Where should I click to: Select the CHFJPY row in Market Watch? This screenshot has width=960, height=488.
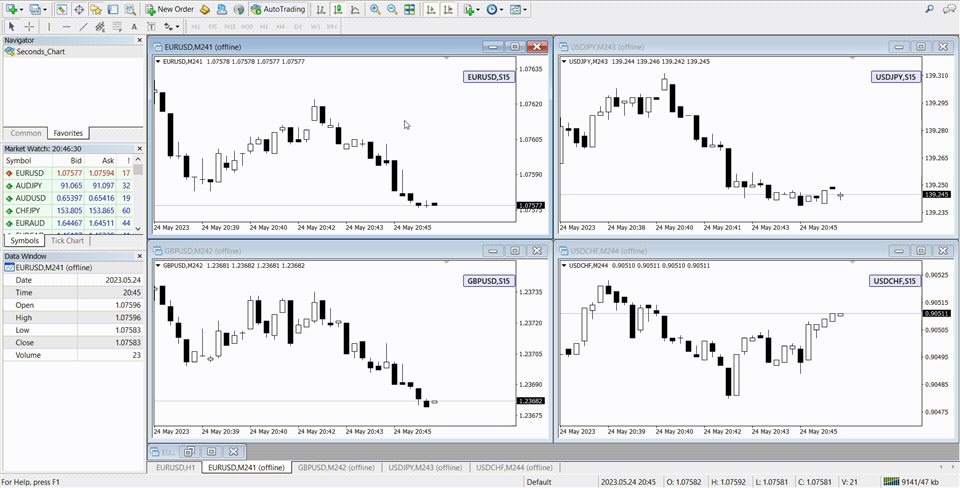[67, 210]
